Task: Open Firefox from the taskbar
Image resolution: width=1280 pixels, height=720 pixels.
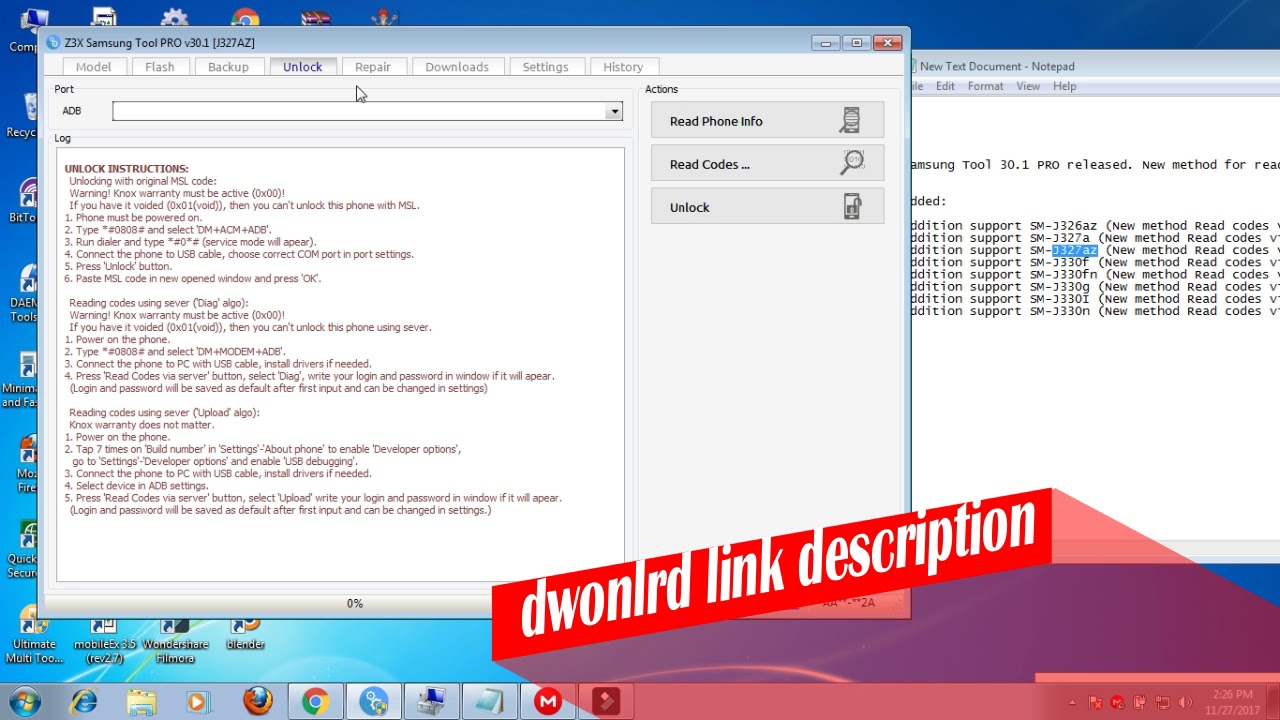Action: 257,702
